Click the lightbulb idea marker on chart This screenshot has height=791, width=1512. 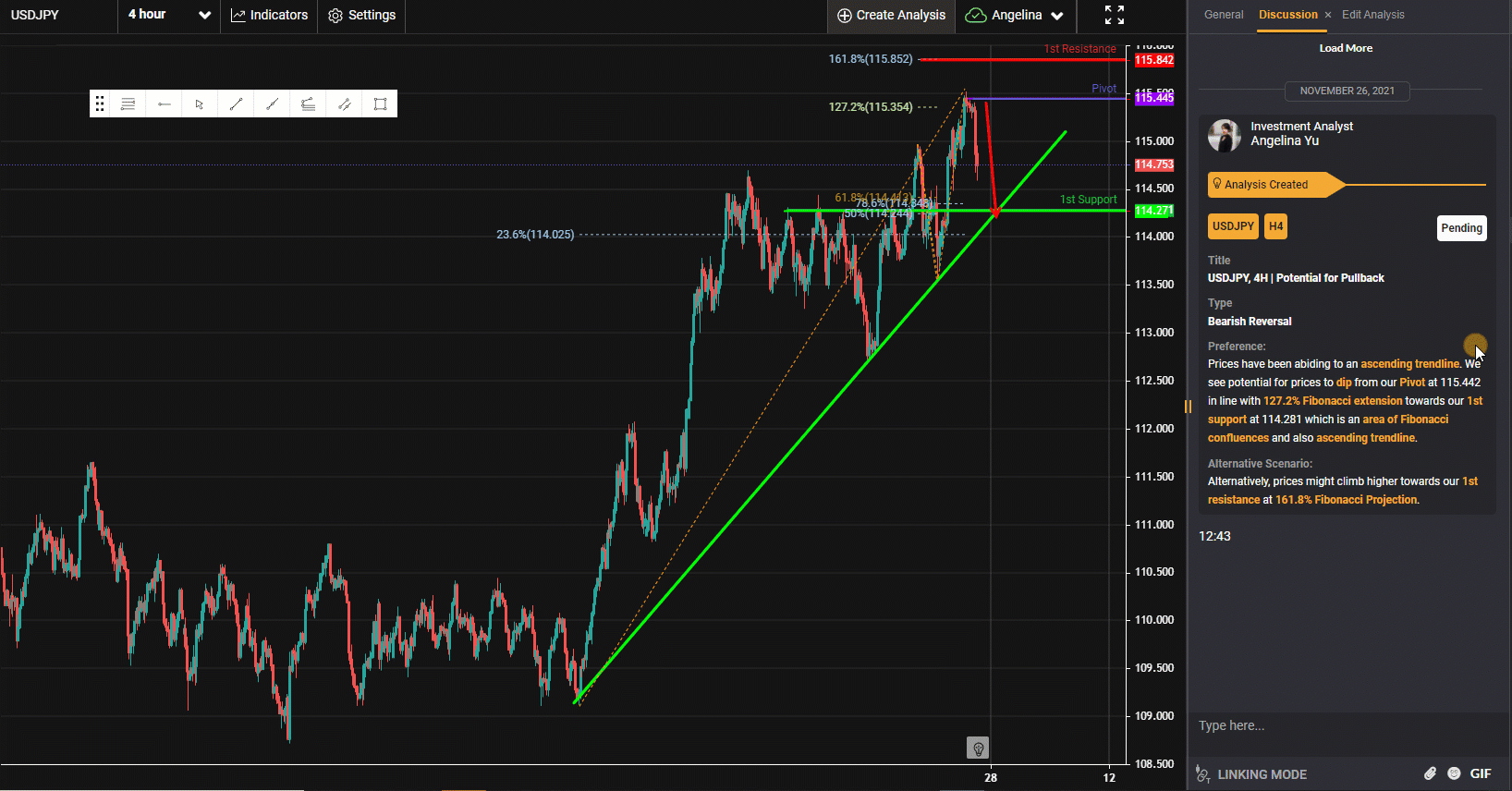coord(978,748)
